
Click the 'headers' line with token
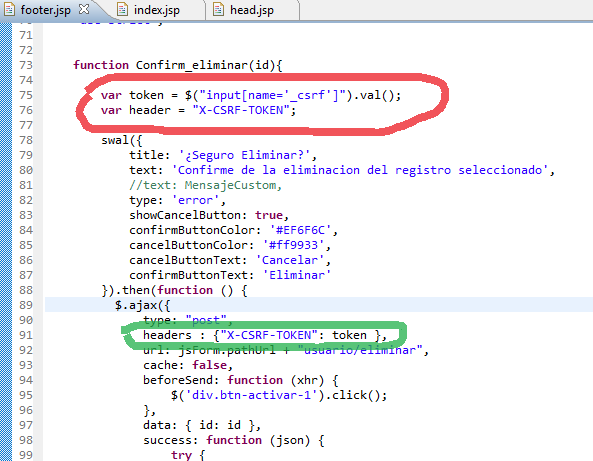(265, 335)
